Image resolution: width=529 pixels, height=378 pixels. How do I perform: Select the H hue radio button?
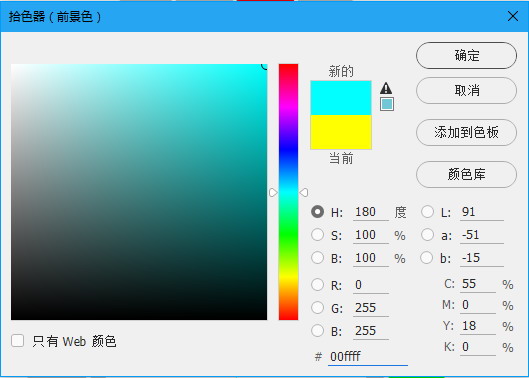[x=317, y=212]
